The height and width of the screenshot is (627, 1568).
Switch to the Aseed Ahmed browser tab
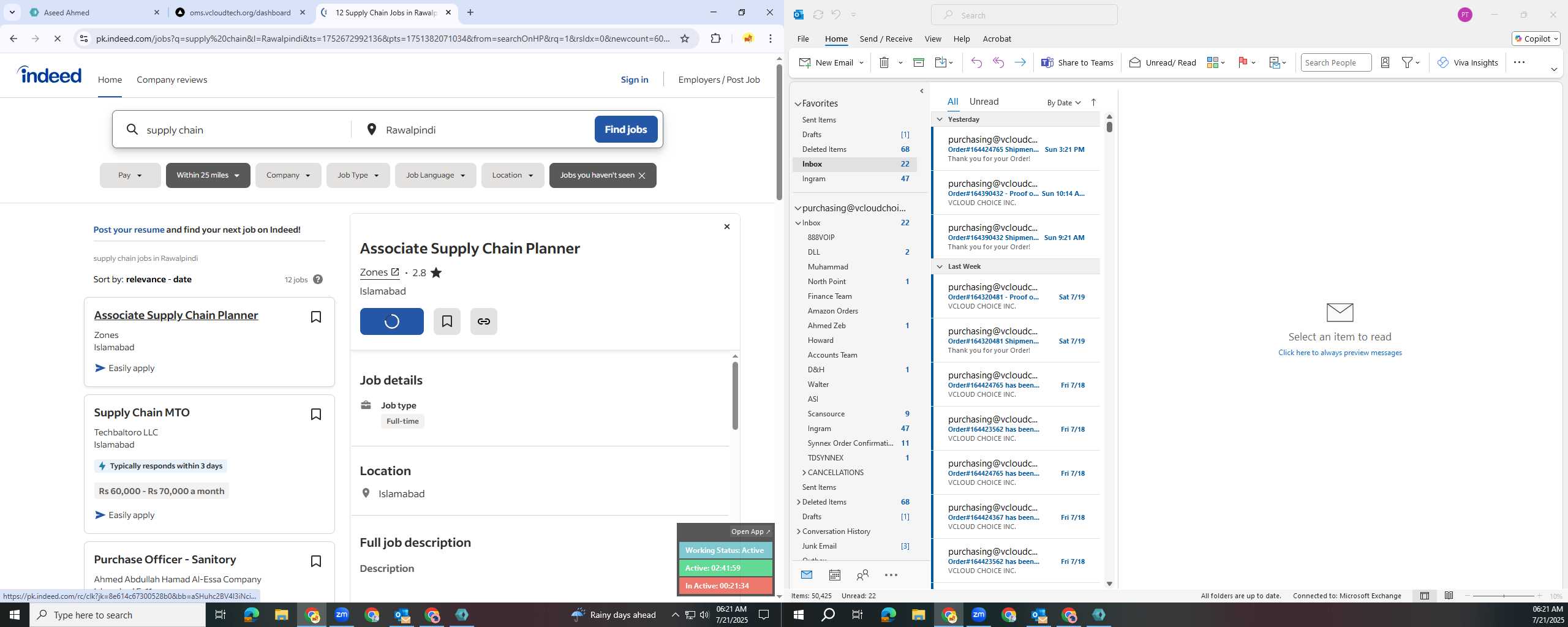93,12
